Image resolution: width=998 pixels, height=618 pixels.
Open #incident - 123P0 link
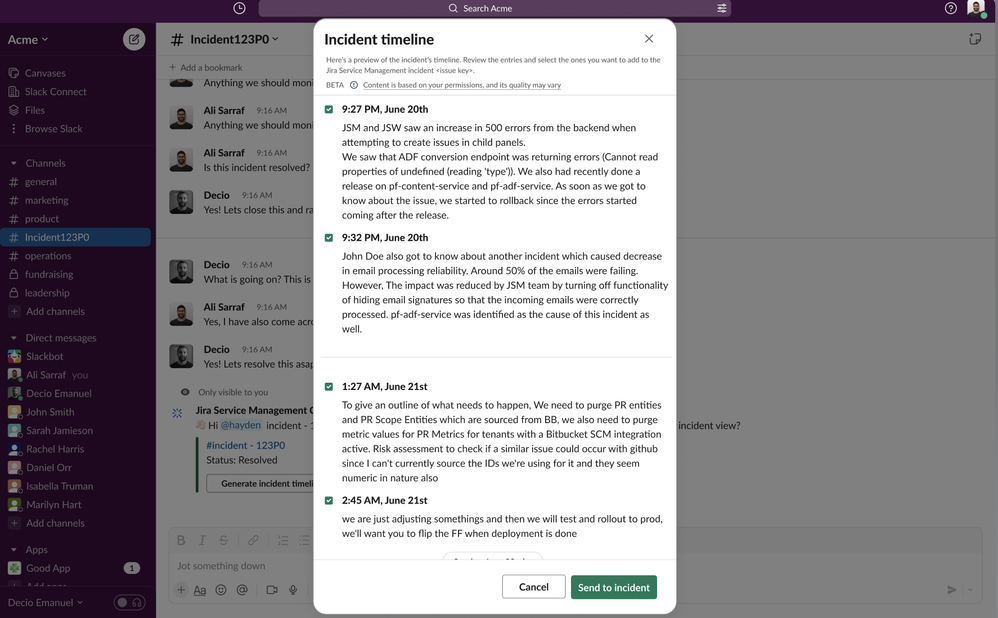pos(246,446)
